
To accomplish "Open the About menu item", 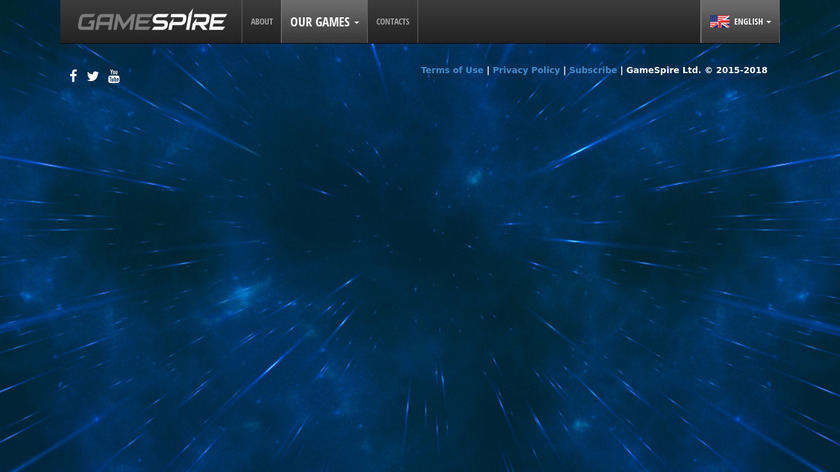I will point(261,21).
